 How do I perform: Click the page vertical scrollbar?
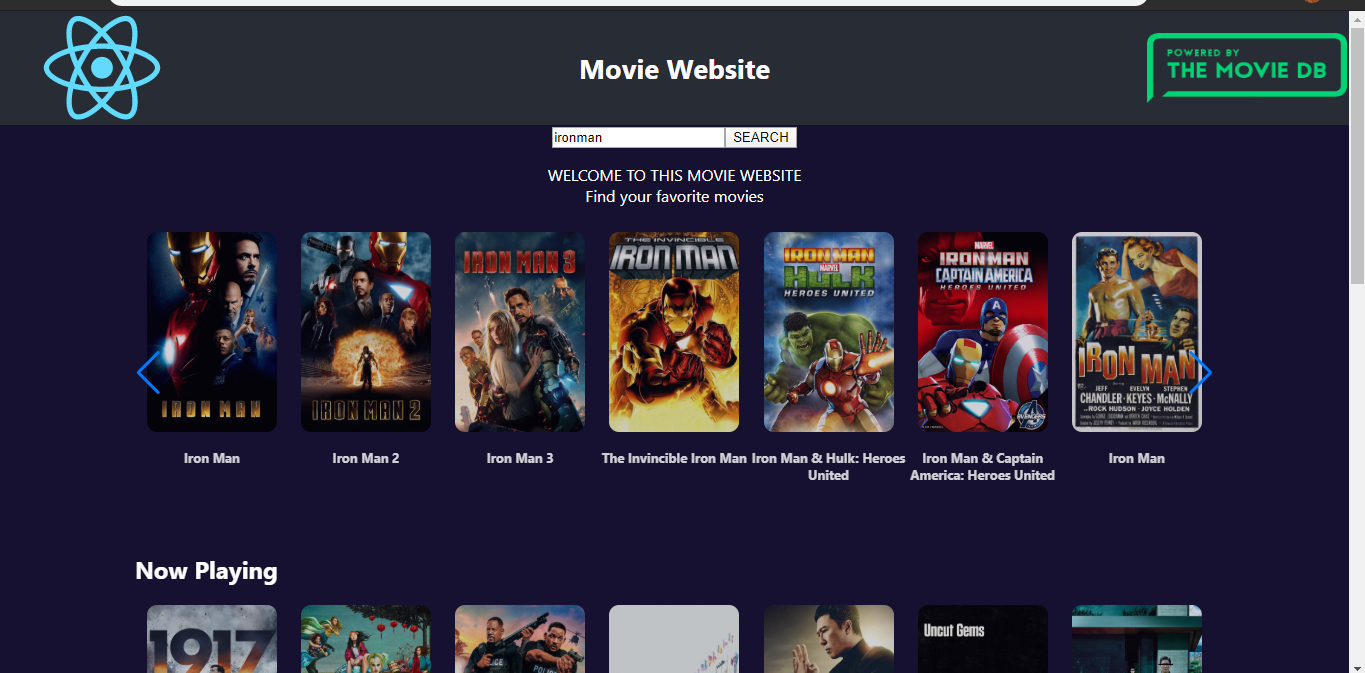pos(1357,150)
